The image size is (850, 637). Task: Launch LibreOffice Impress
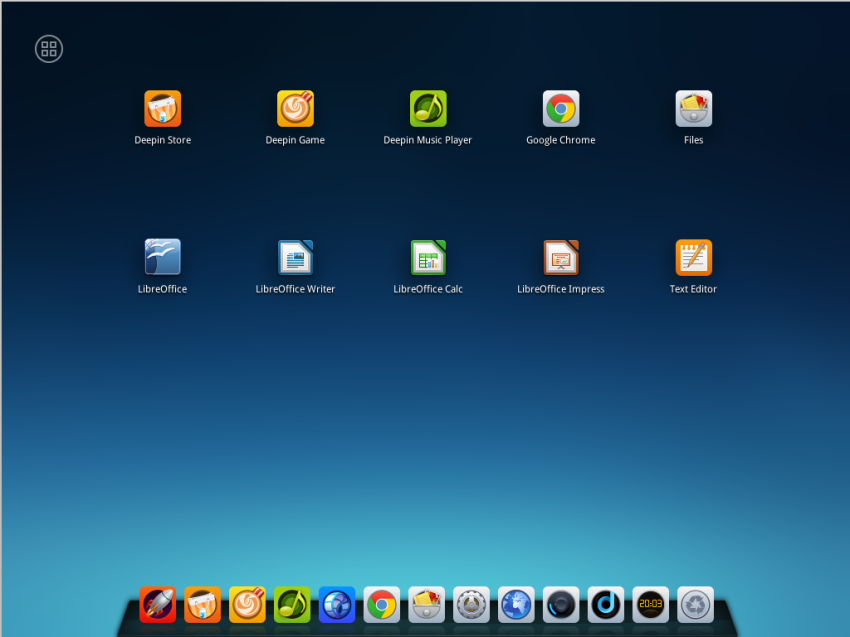pyautogui.click(x=560, y=256)
